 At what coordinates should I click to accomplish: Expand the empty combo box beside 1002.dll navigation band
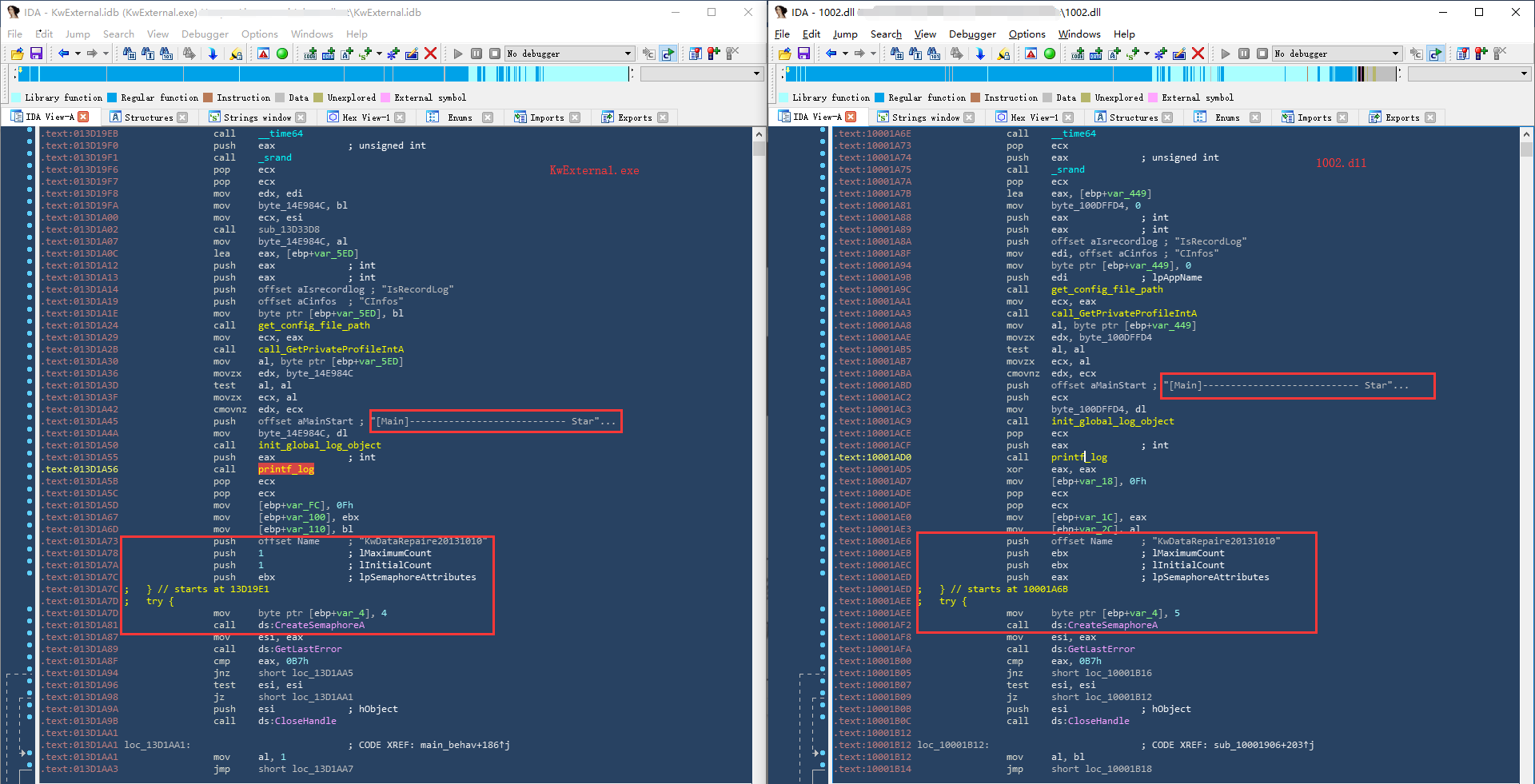click(x=1524, y=74)
